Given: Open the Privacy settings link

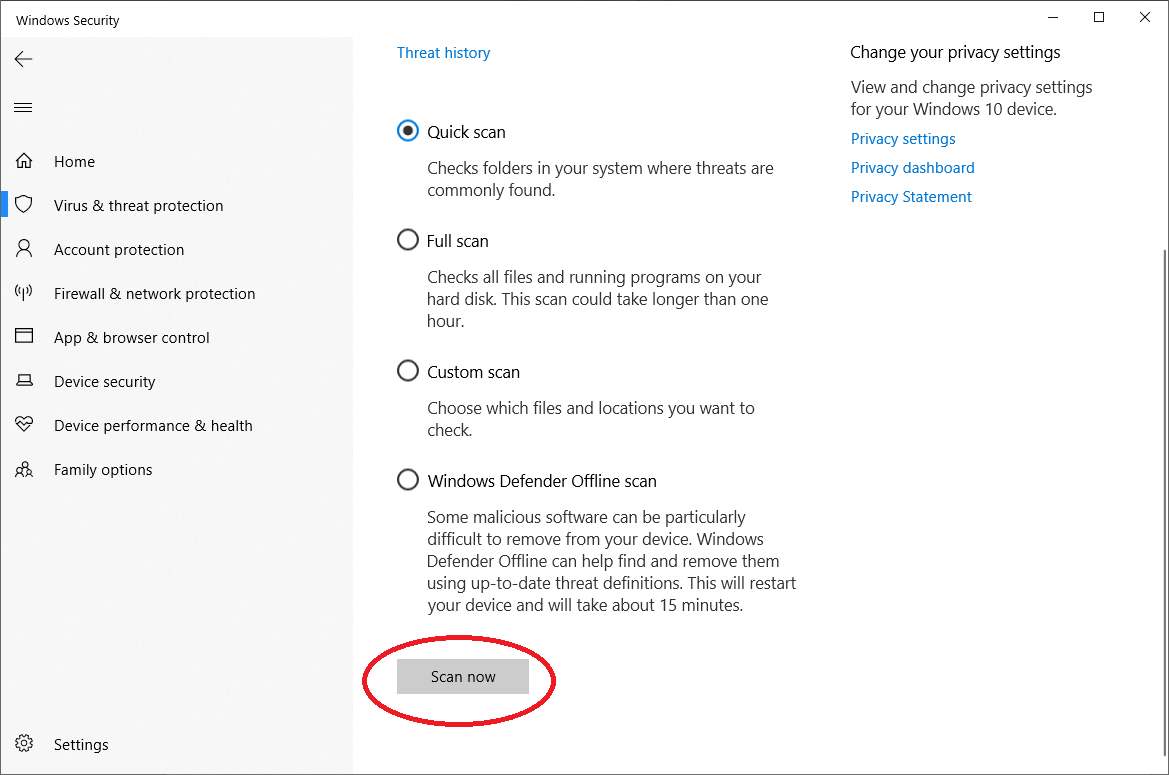Looking at the screenshot, I should [902, 139].
